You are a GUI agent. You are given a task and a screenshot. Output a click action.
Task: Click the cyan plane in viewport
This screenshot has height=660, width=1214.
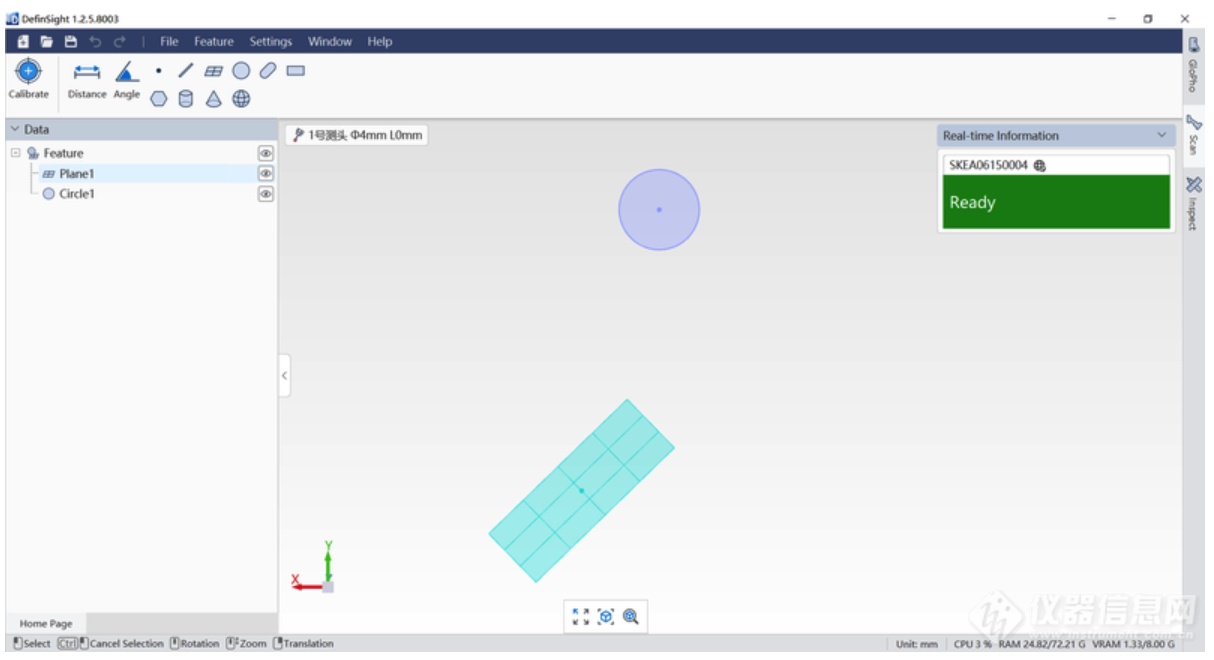(x=581, y=491)
